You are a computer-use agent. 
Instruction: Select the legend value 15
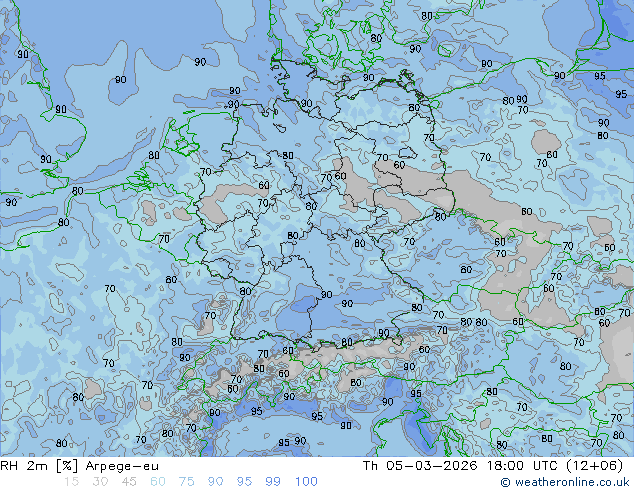(x=71, y=482)
